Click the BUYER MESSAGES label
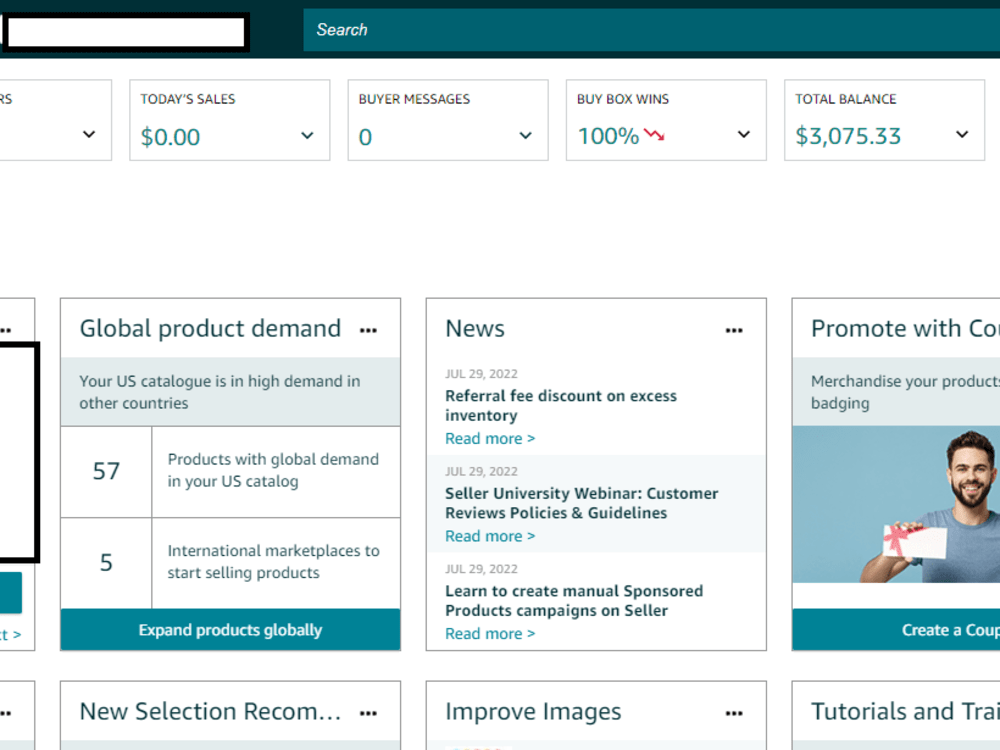Screen dimensions: 1000x750 click(414, 99)
